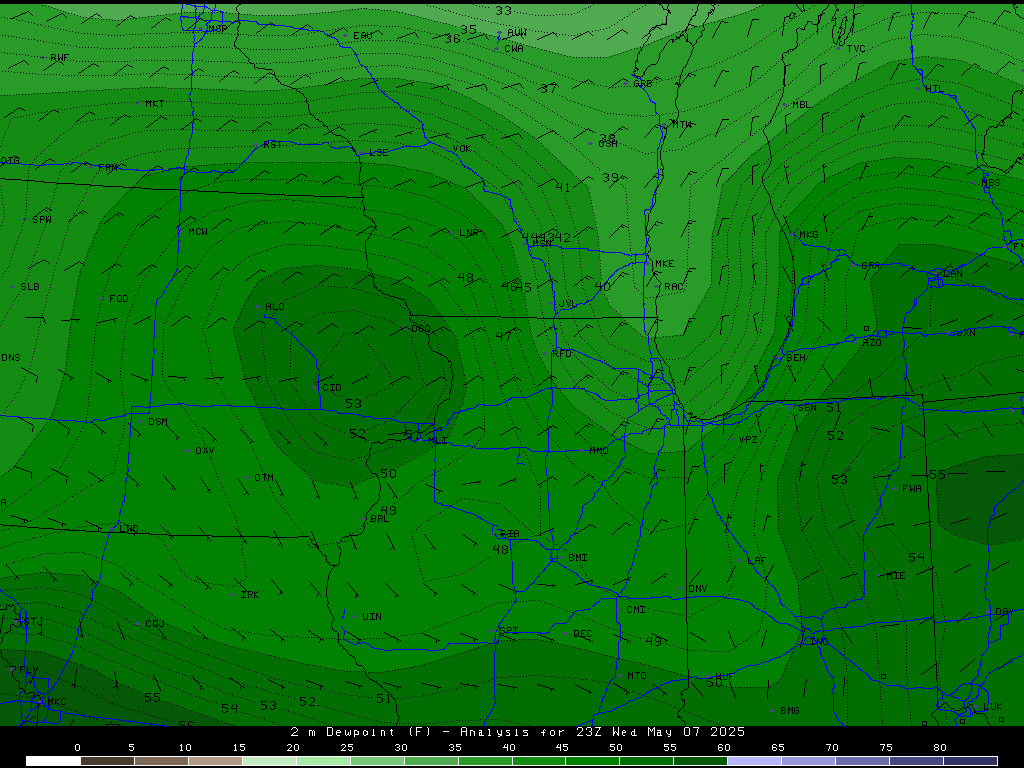Click the EAU station label
The image size is (1024, 768).
(362, 35)
